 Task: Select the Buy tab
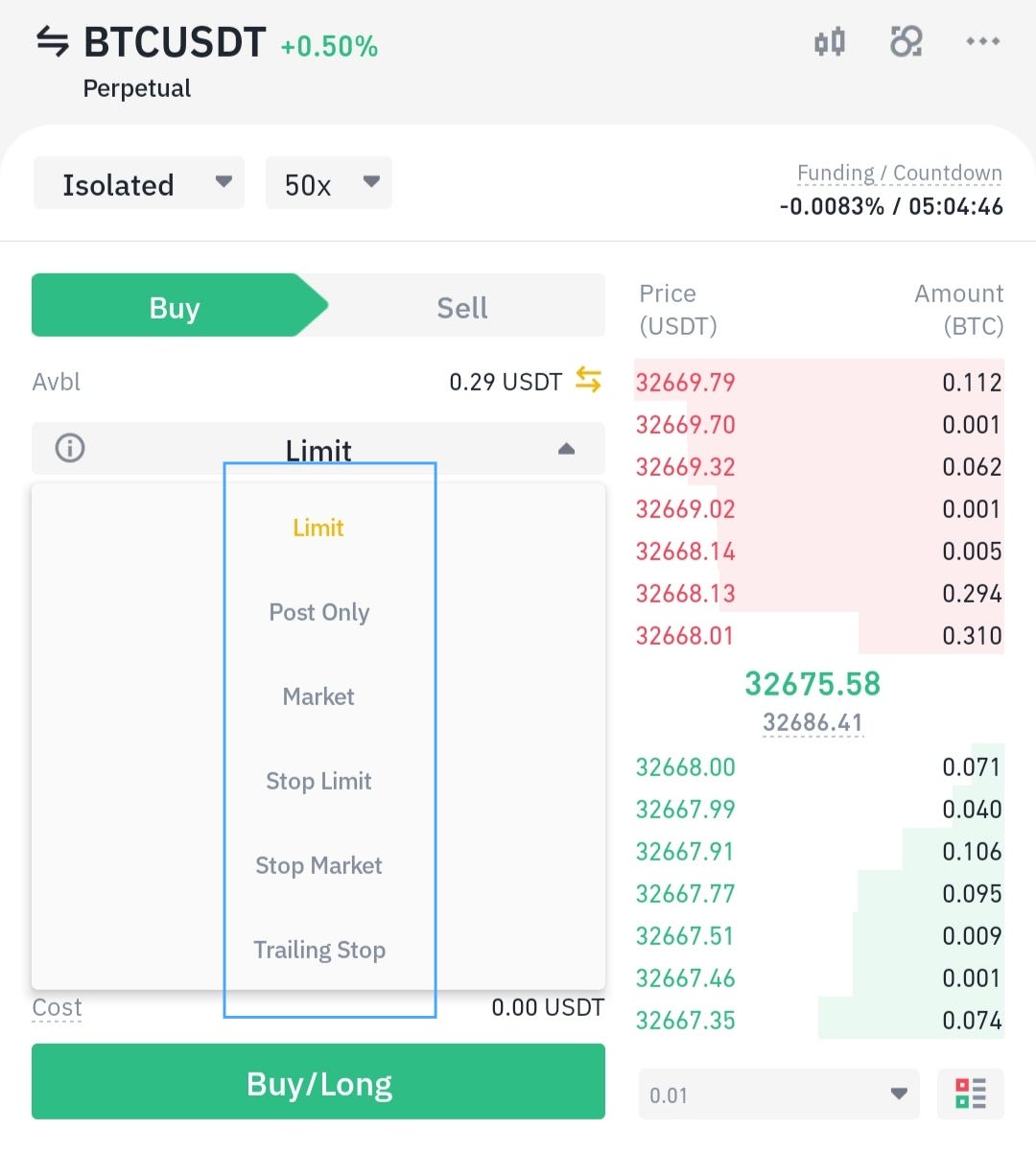[174, 306]
